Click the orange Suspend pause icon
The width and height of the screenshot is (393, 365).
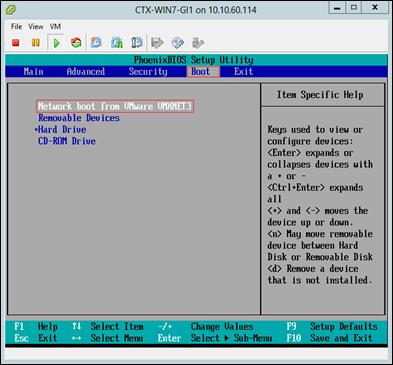(x=35, y=43)
